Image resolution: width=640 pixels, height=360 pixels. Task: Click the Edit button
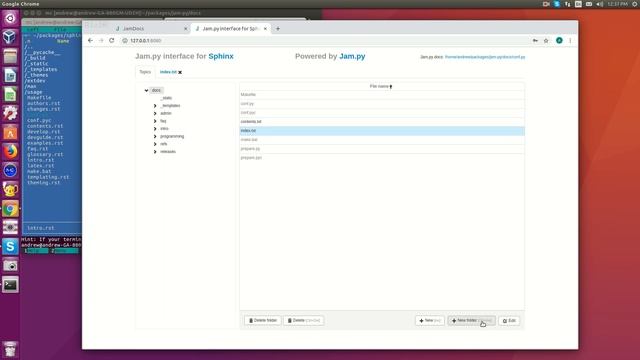(x=509, y=320)
